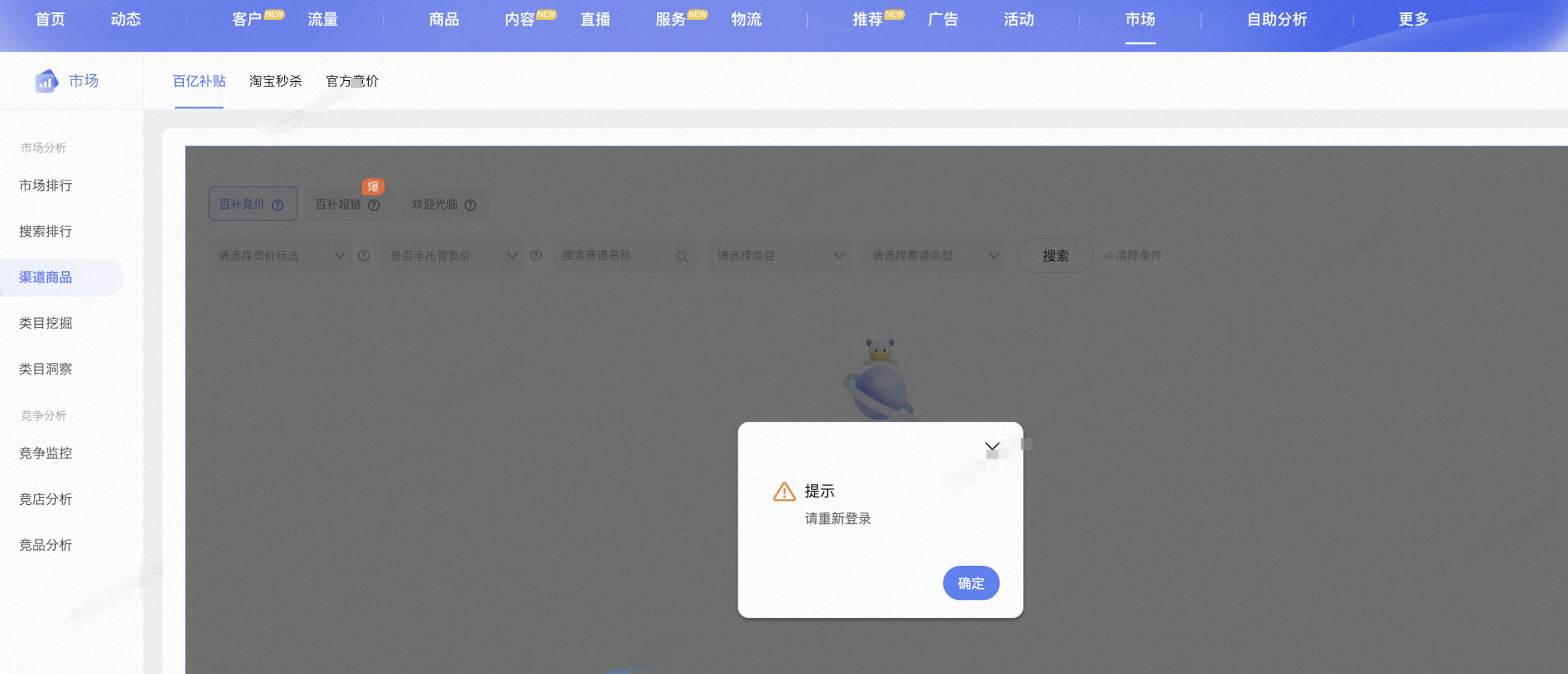Open 内容 in the top navigation
The image size is (1568, 674).
pos(519,20)
